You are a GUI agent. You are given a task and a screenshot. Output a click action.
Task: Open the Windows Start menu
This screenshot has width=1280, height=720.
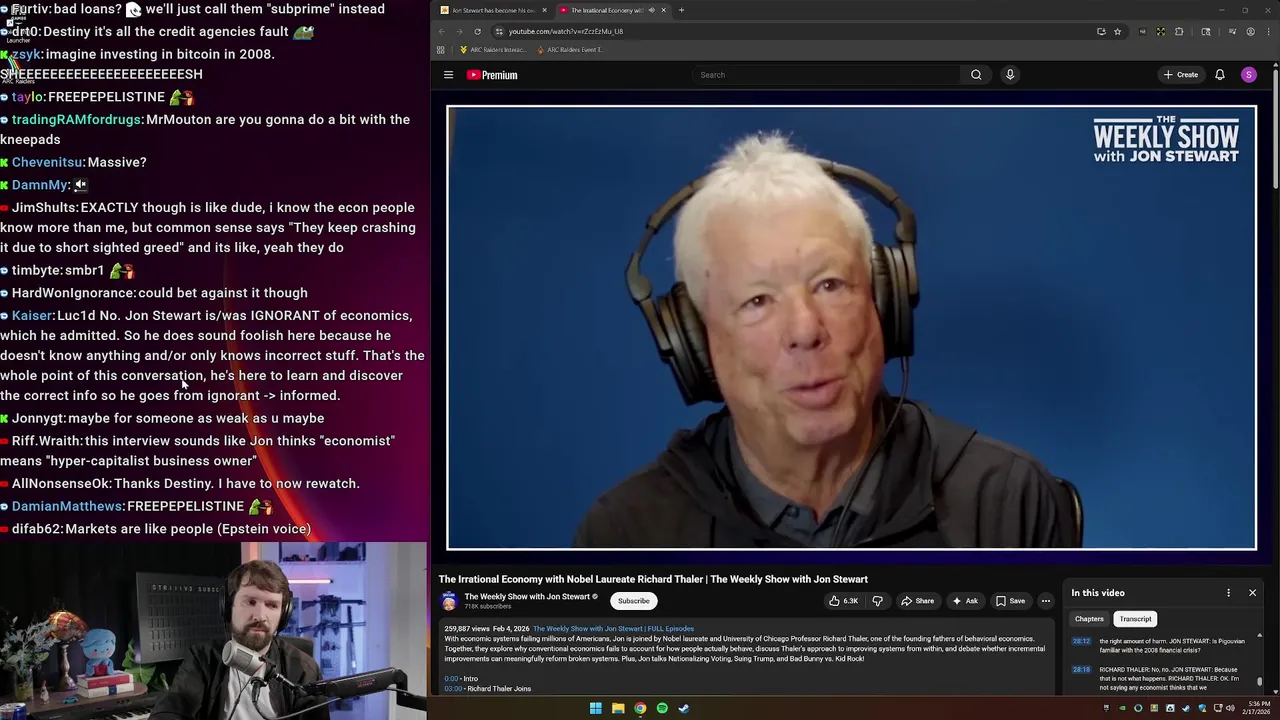tap(595, 708)
